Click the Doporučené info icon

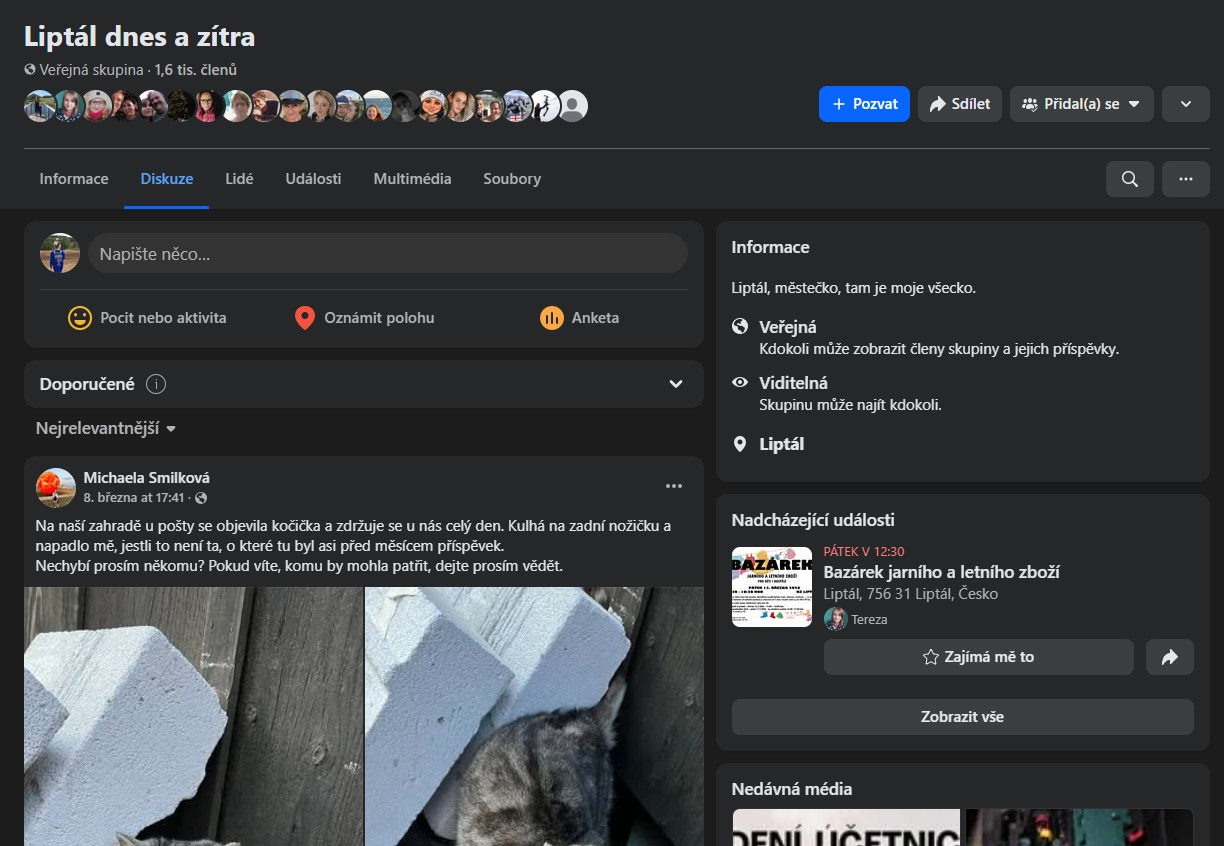tap(155, 384)
